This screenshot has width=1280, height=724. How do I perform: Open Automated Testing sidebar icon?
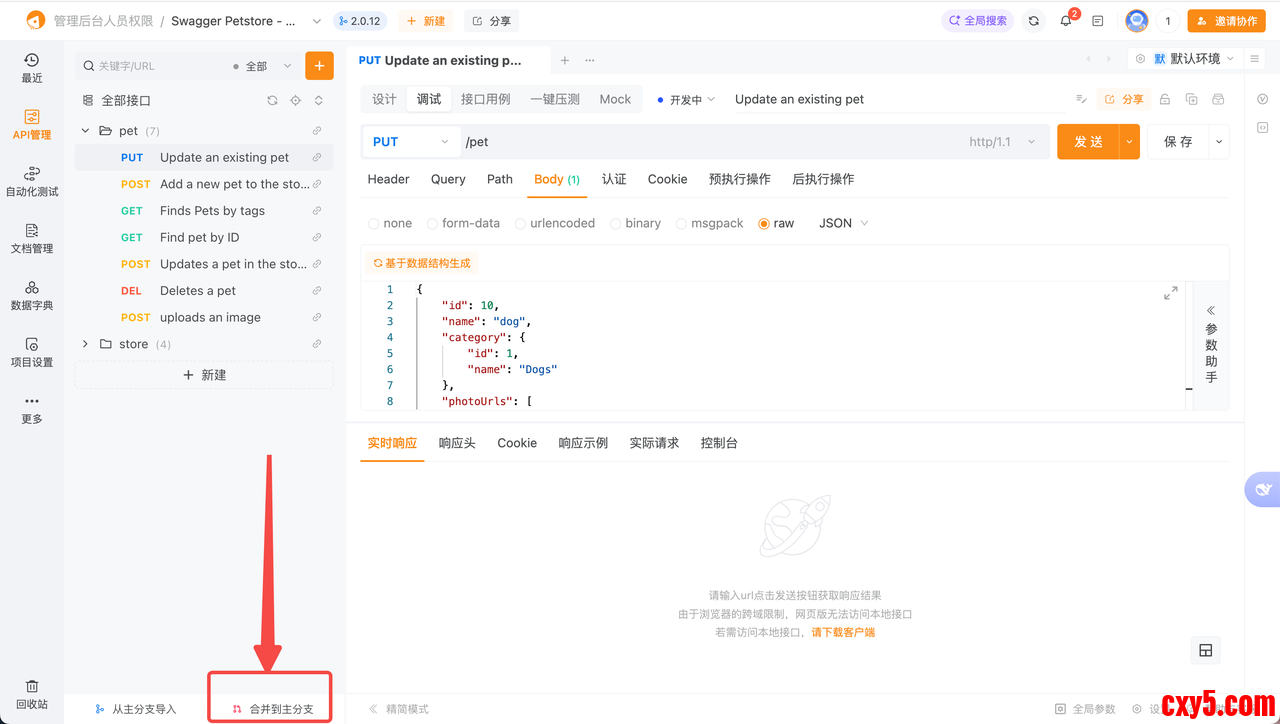pyautogui.click(x=32, y=181)
